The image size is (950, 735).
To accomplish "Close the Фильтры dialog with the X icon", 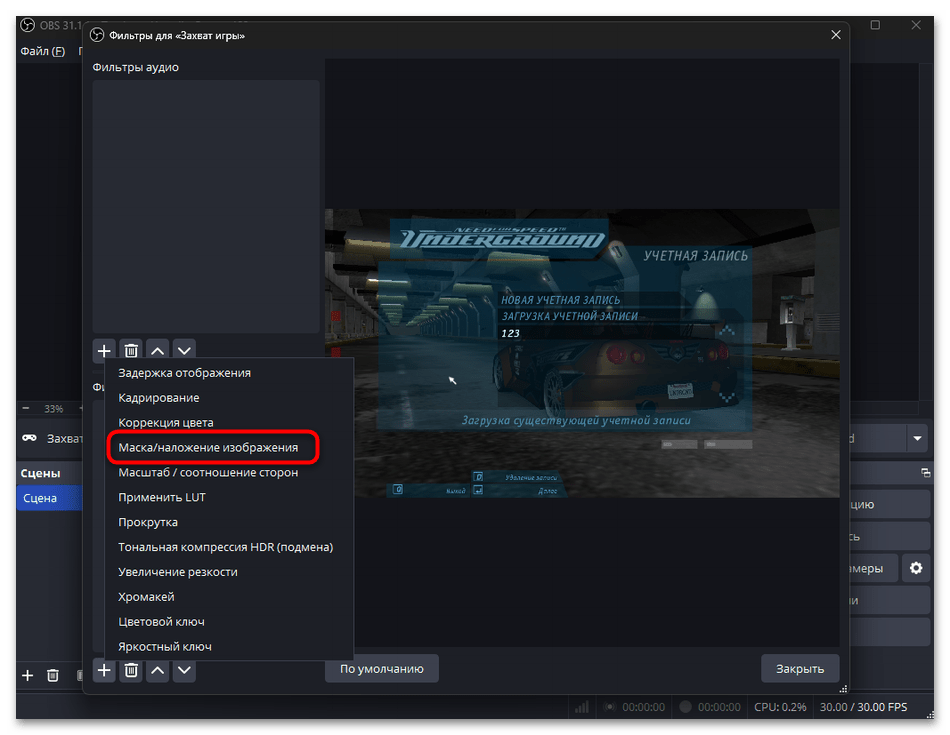I will (x=835, y=35).
